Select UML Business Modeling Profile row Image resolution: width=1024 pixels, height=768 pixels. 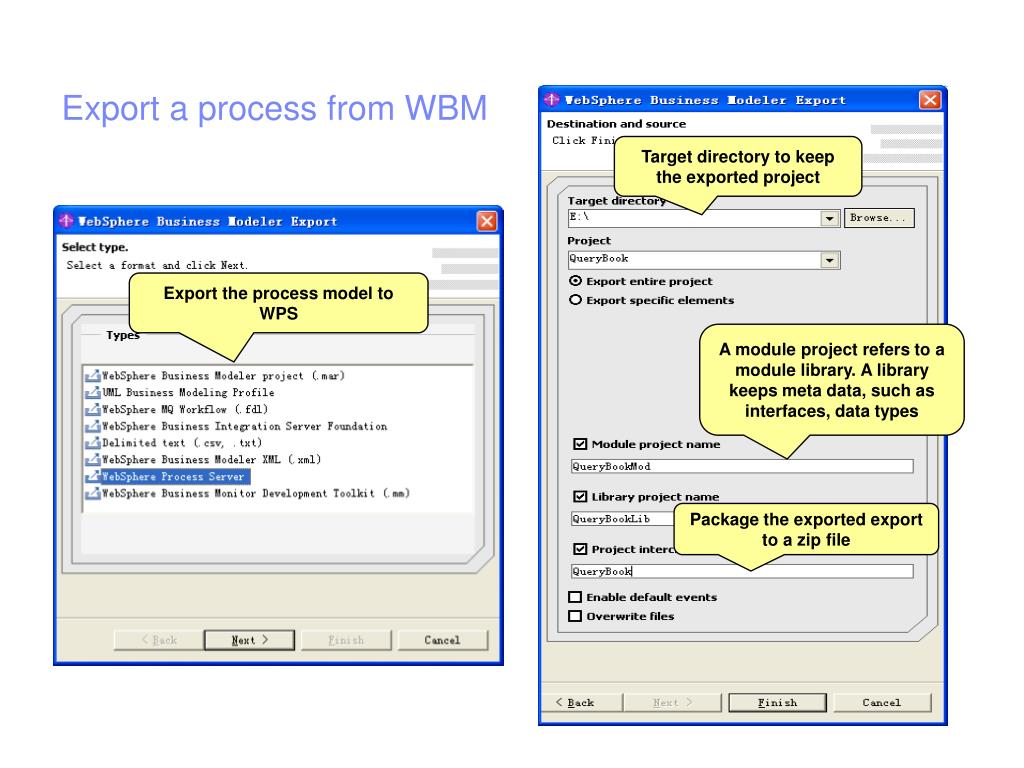[x=180, y=392]
